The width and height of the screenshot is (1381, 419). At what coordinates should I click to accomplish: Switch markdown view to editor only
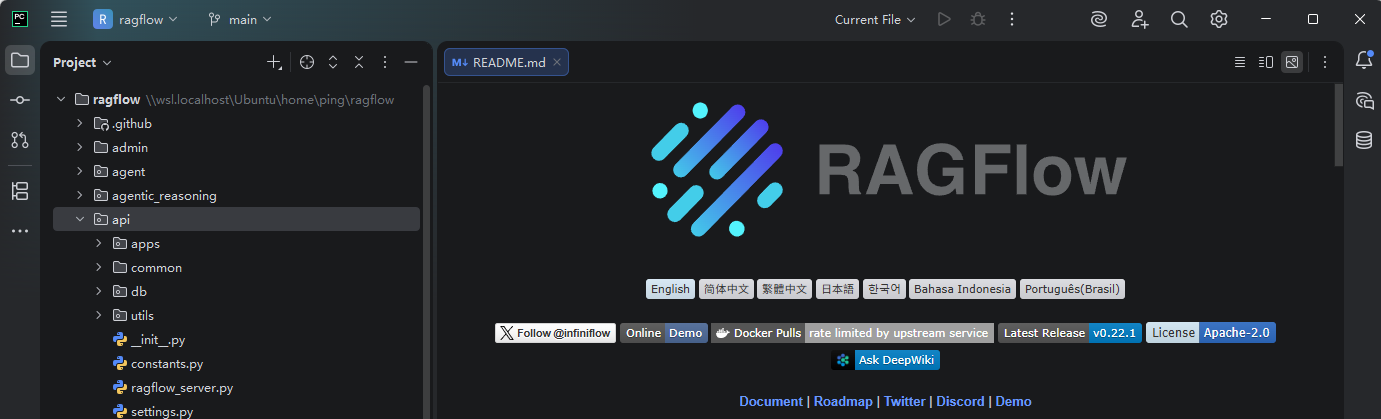pyautogui.click(x=1240, y=62)
